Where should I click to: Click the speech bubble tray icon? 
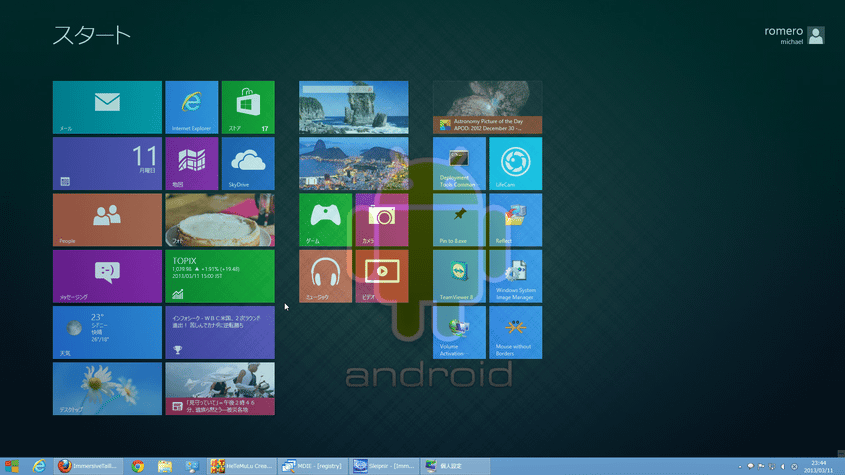(750, 466)
